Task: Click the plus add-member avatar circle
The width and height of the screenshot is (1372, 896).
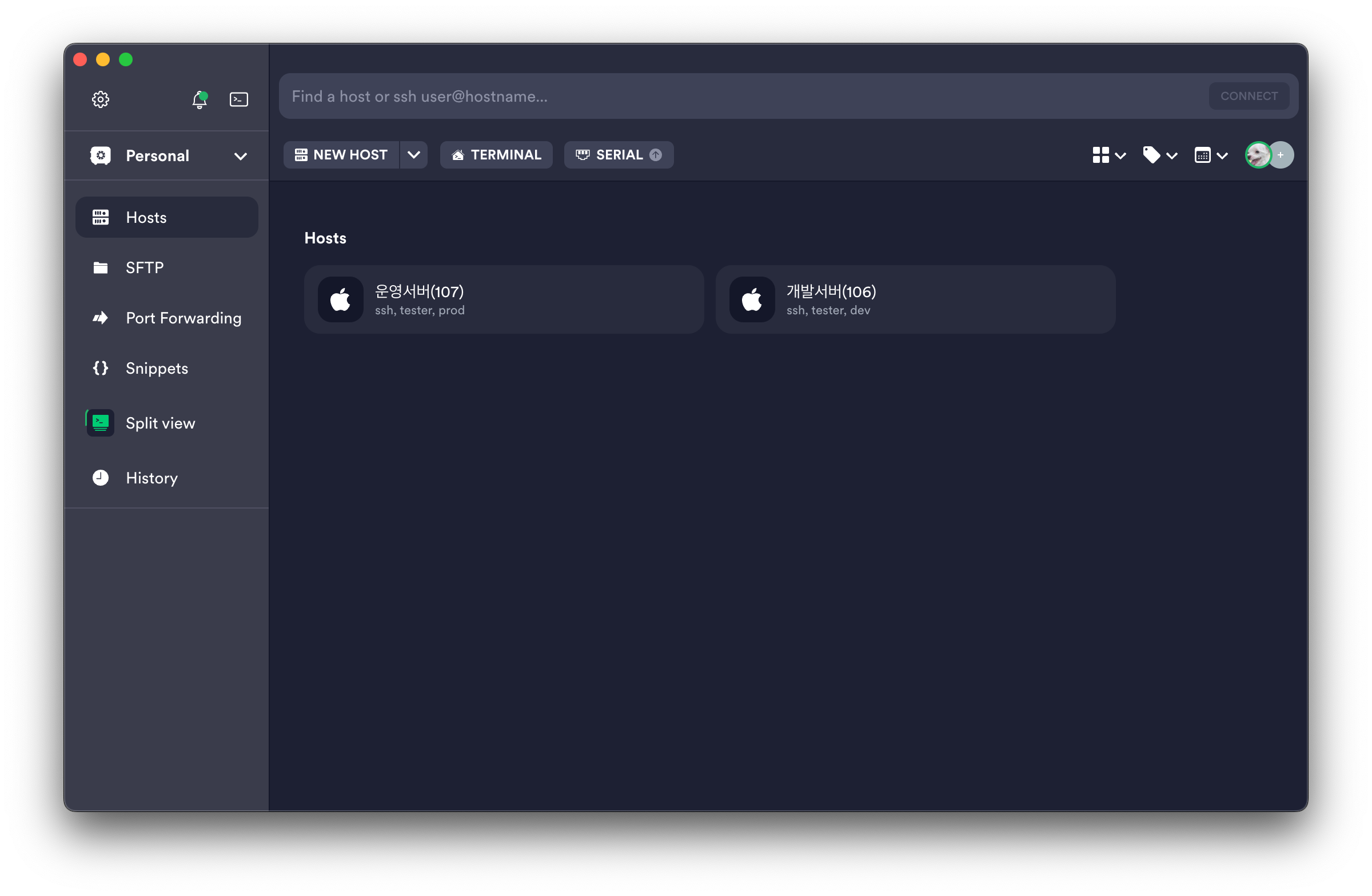Action: point(1282,155)
